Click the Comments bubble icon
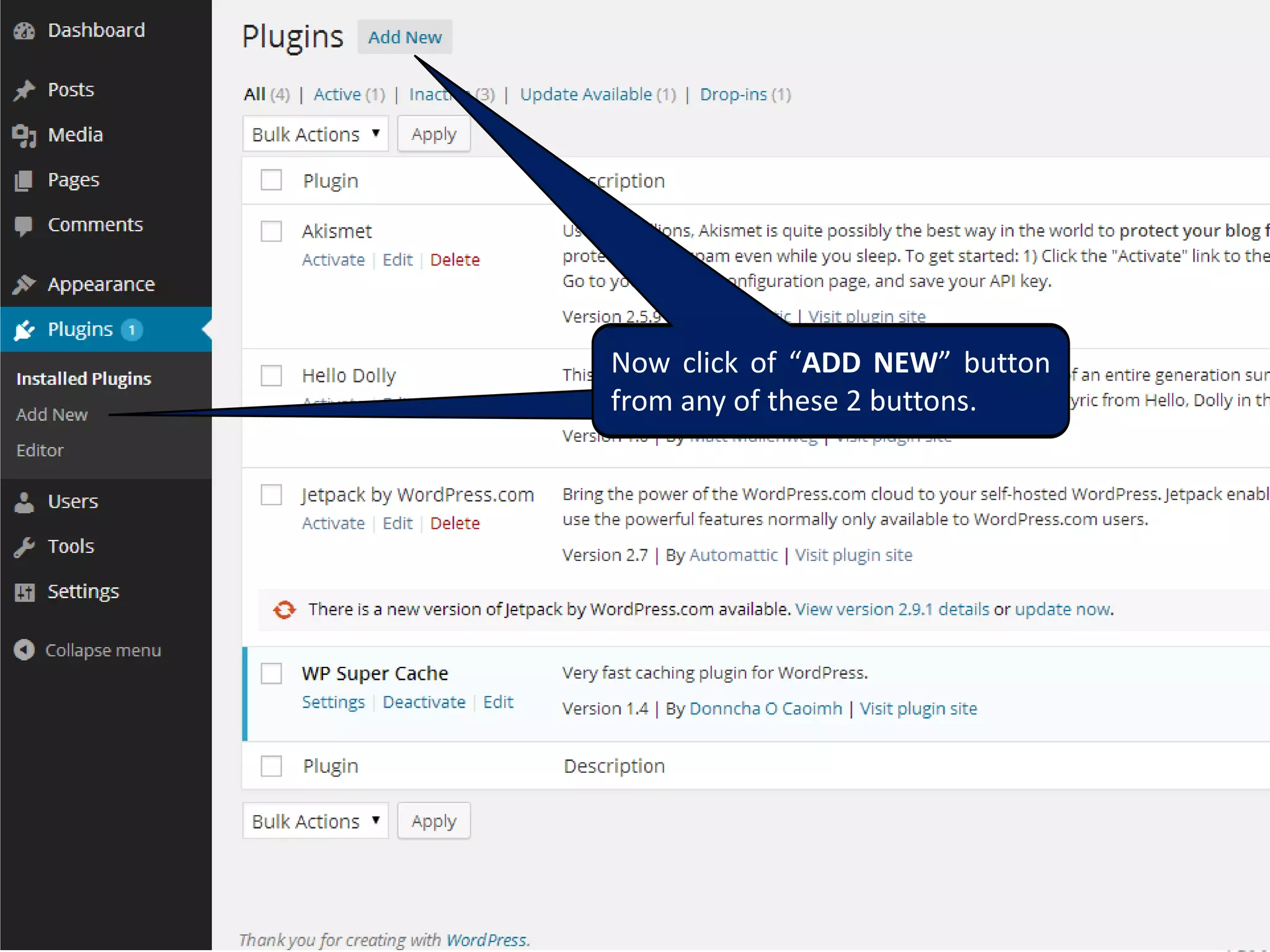Image resolution: width=1270 pixels, height=952 pixels. coord(24,226)
